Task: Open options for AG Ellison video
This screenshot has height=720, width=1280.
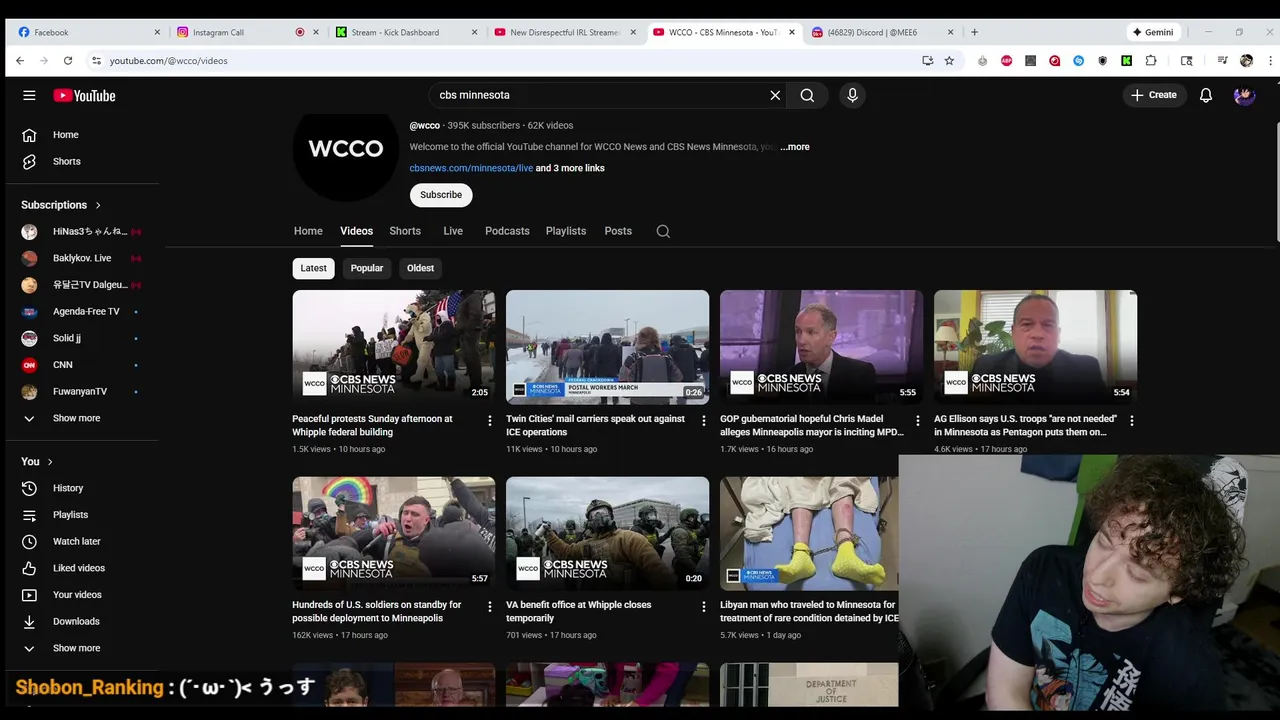Action: pos(1132,421)
